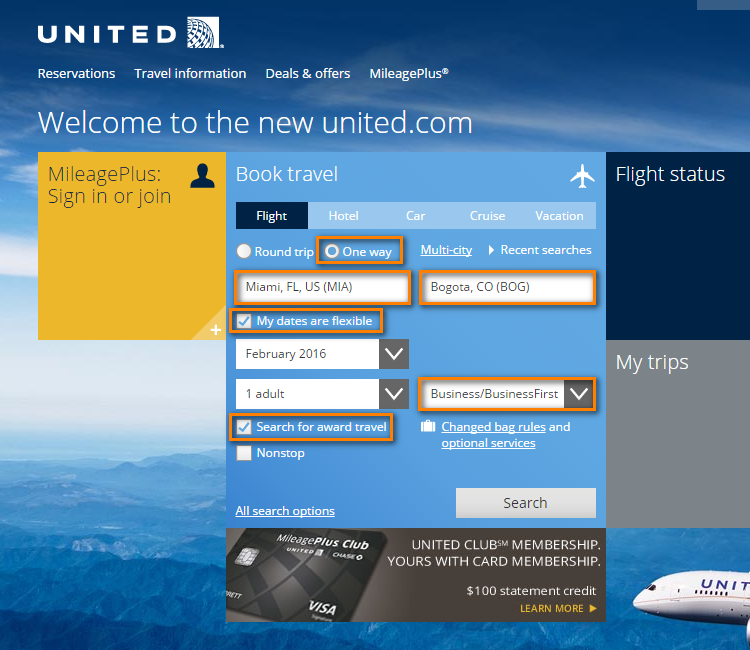750x650 pixels.
Task: Click the plus icon on MileagePlus tile
Action: 216,330
